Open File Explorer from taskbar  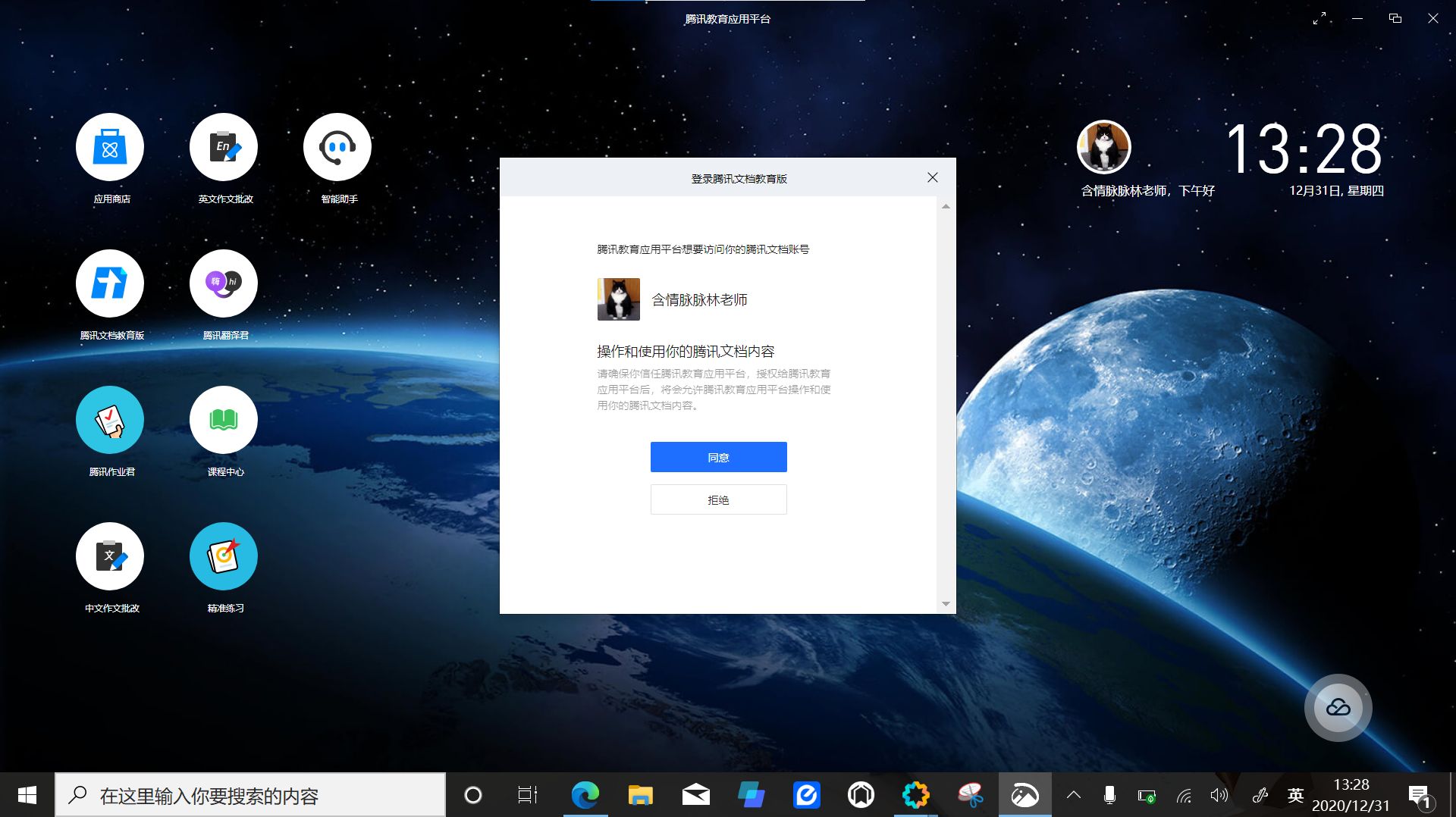point(640,795)
